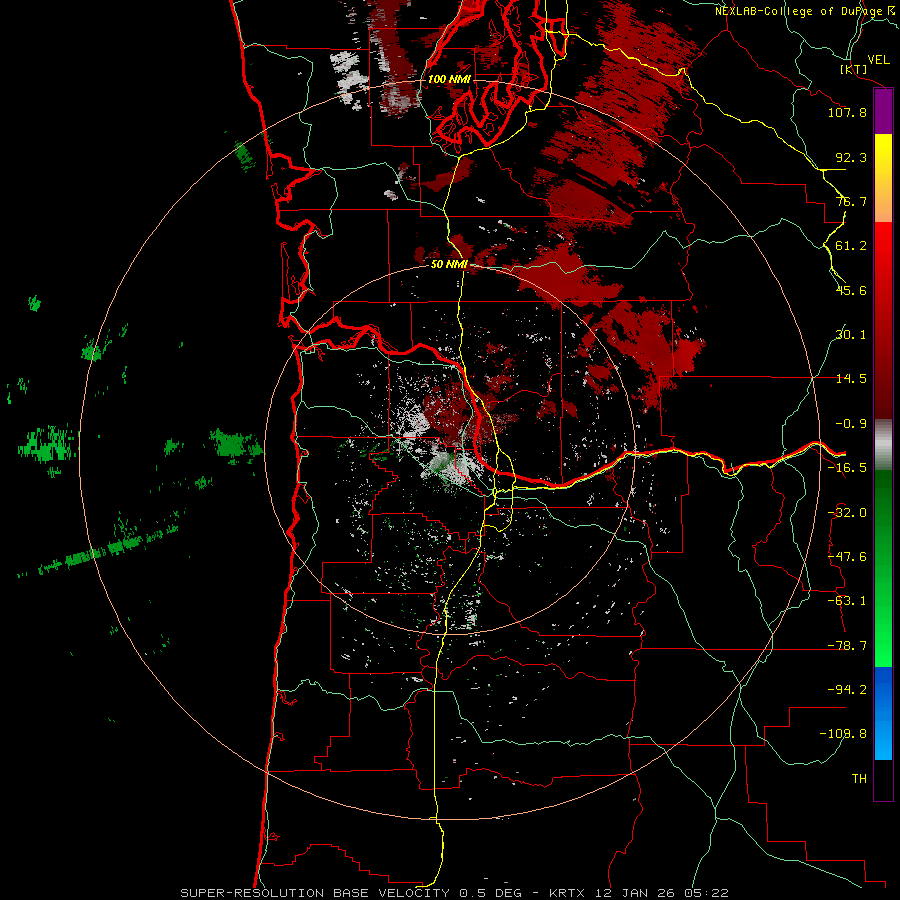
Task: Click the VEL legend title
Action: (878, 60)
